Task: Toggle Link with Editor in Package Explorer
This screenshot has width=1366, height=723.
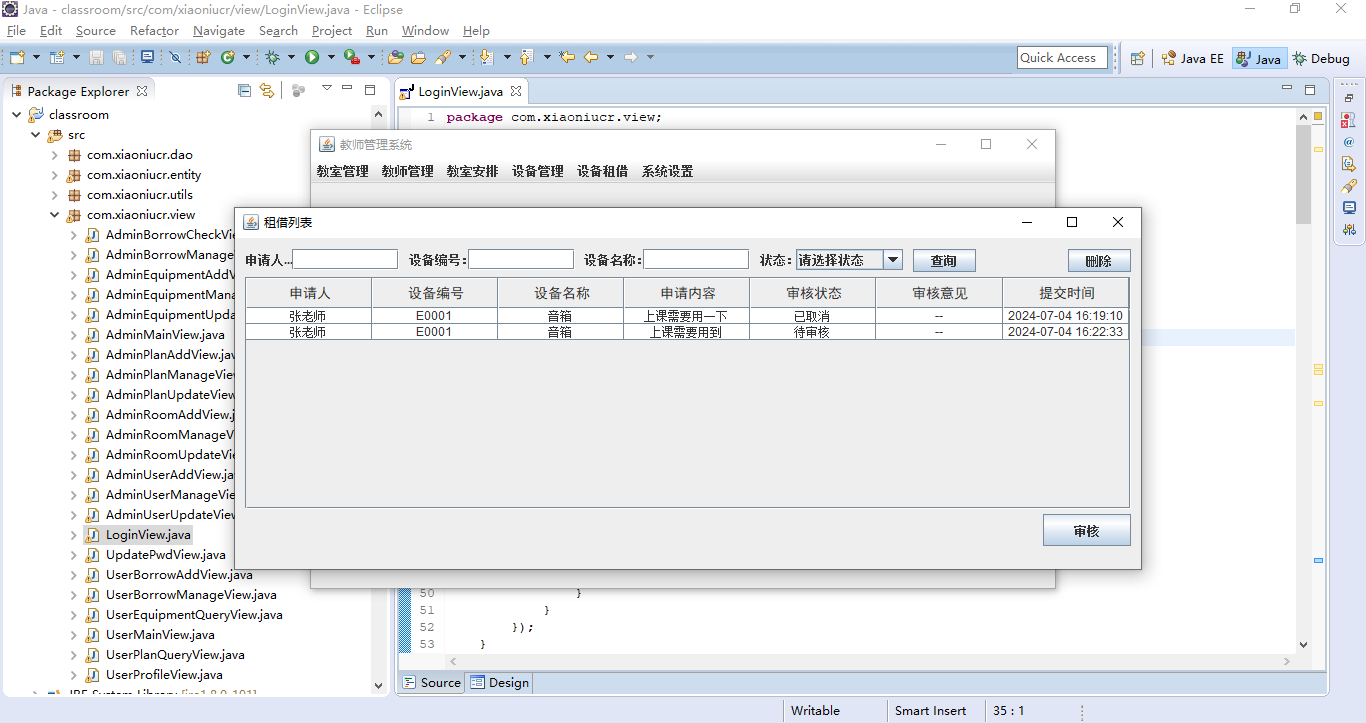Action: click(267, 90)
